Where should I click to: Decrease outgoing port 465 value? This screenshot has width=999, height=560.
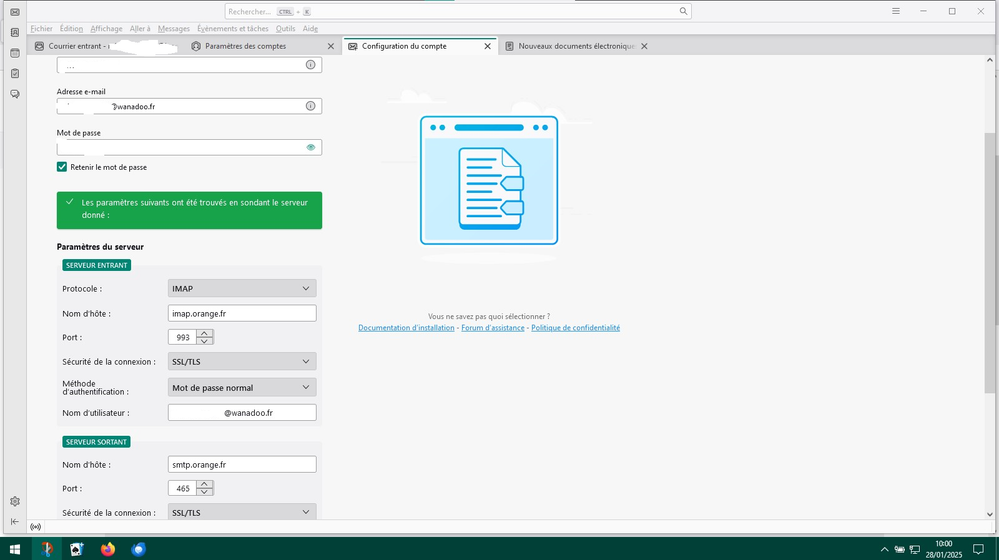click(205, 492)
